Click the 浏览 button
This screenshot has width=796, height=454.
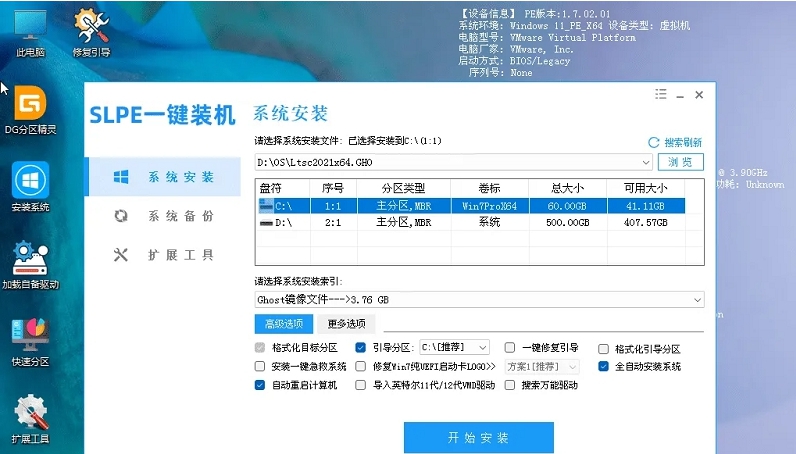[x=681, y=162]
